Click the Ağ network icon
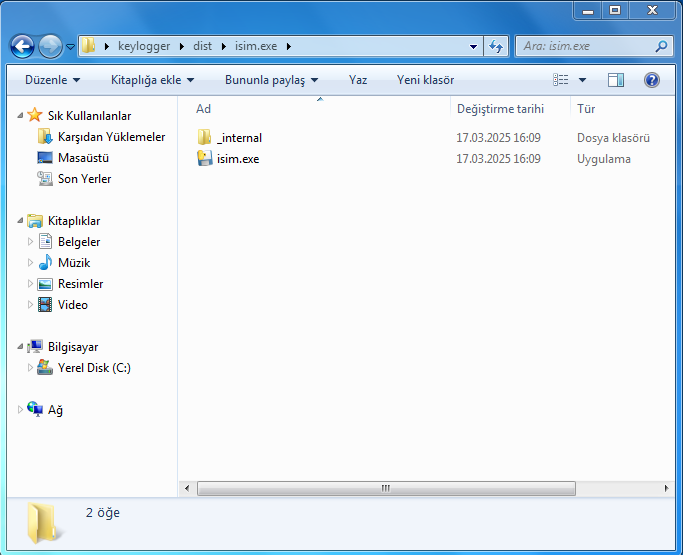The width and height of the screenshot is (683, 555). tap(35, 409)
